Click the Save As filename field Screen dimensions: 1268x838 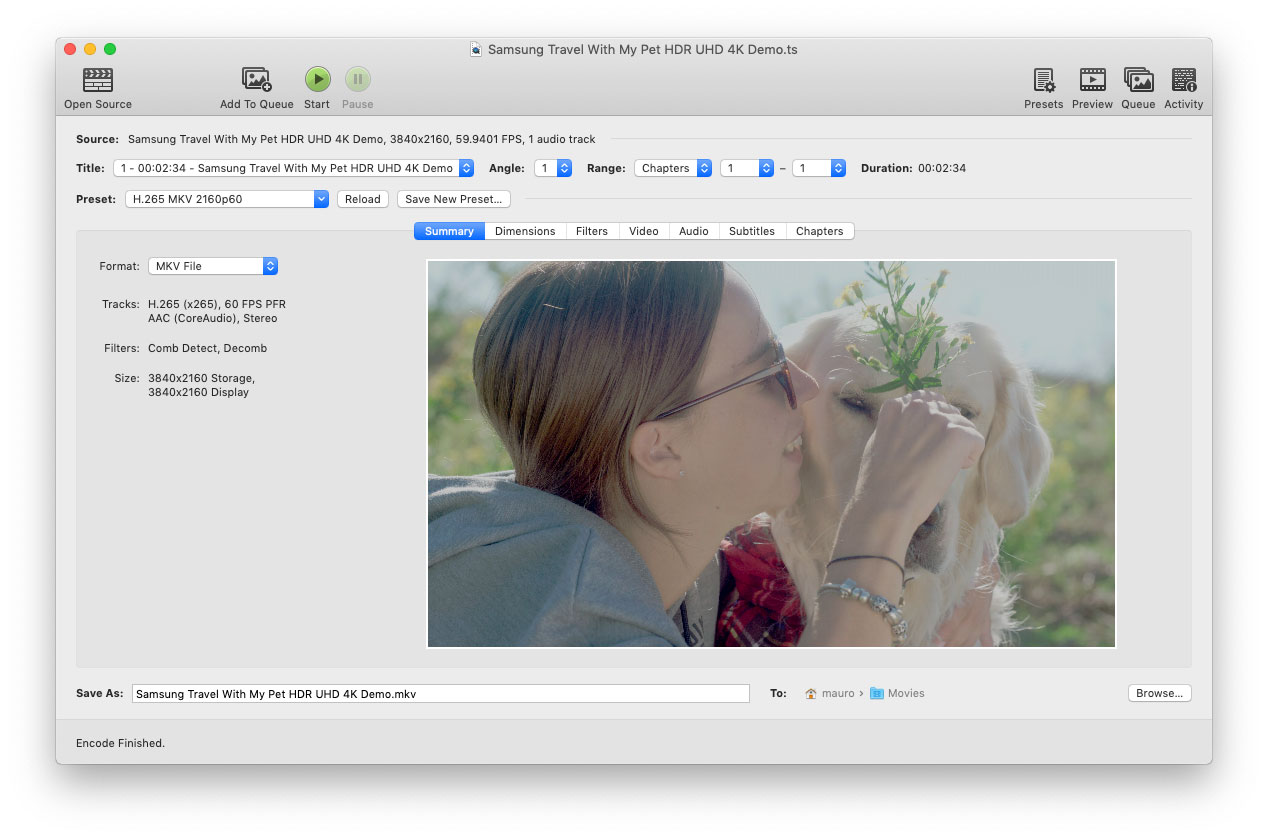pos(440,694)
